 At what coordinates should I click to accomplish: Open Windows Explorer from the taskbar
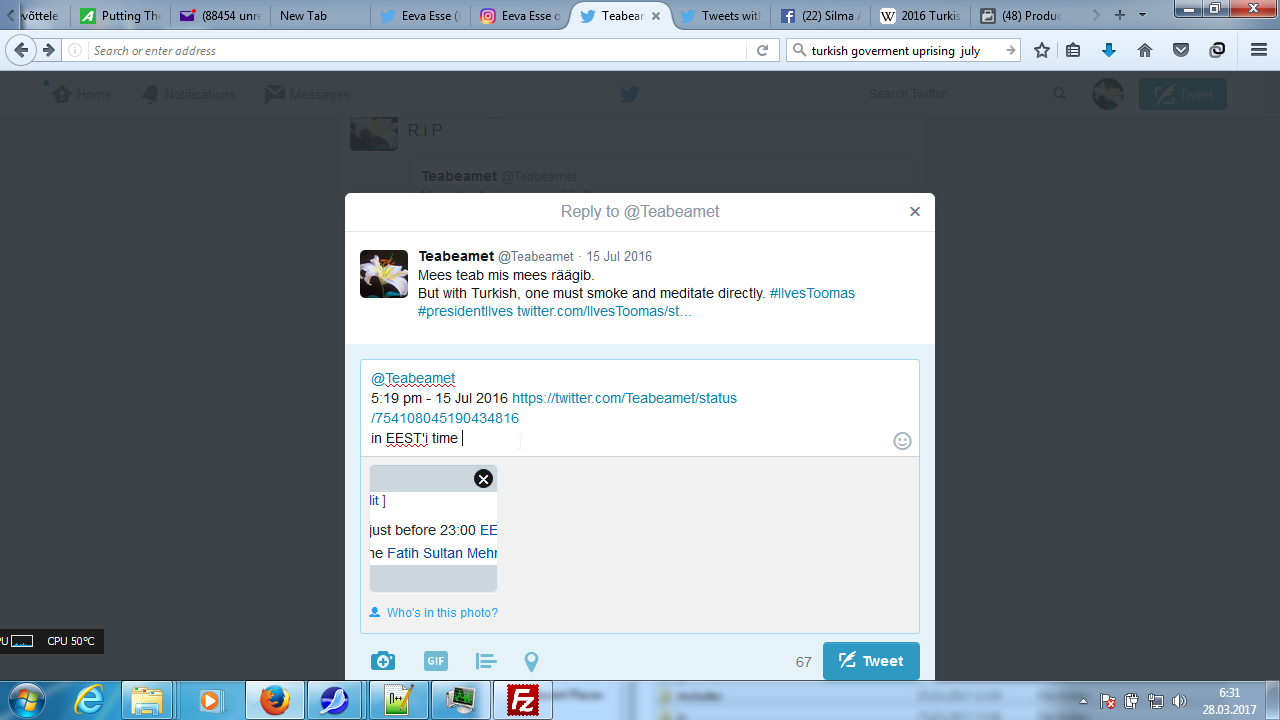click(148, 700)
